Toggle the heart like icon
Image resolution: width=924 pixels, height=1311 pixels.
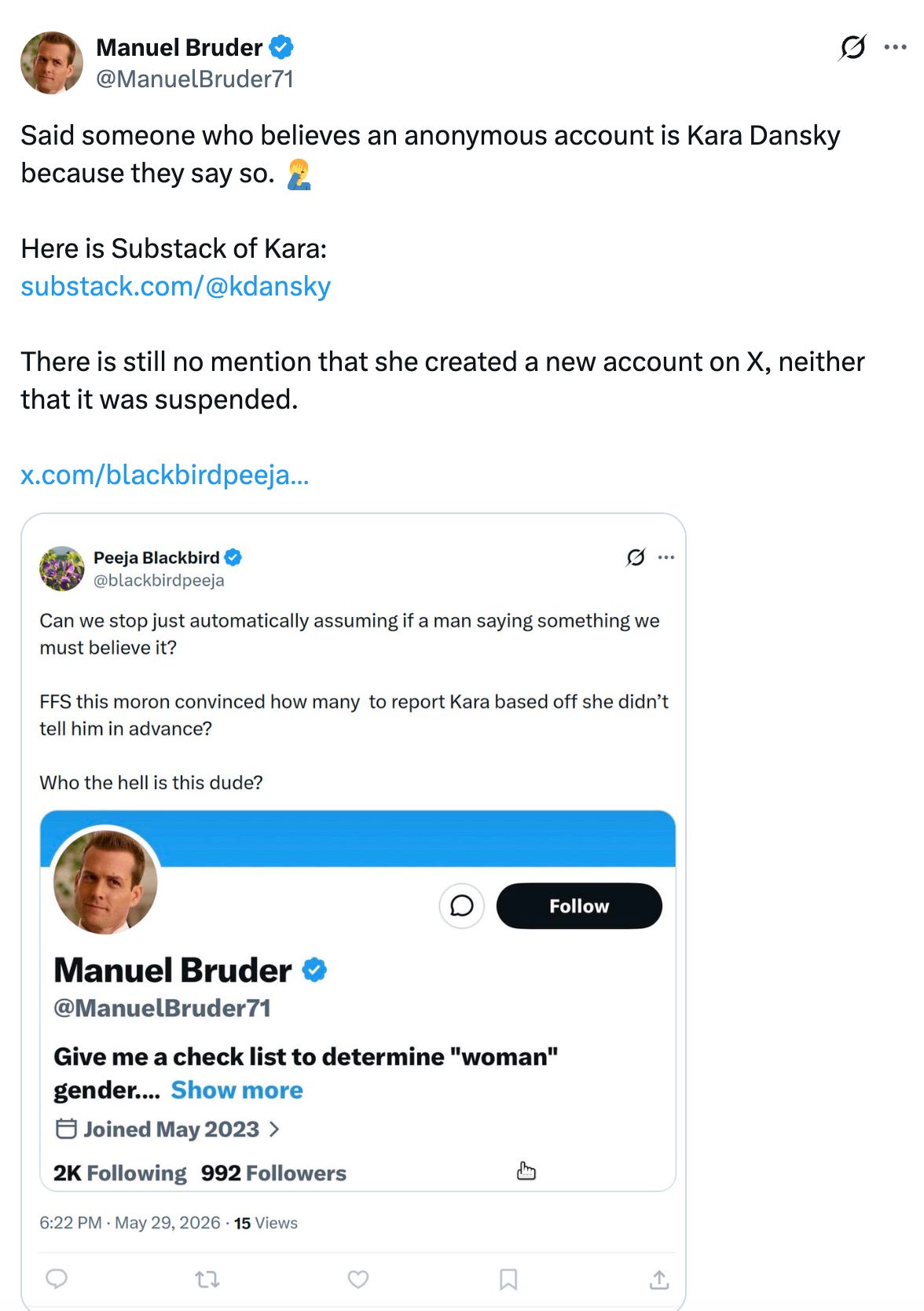[358, 1280]
